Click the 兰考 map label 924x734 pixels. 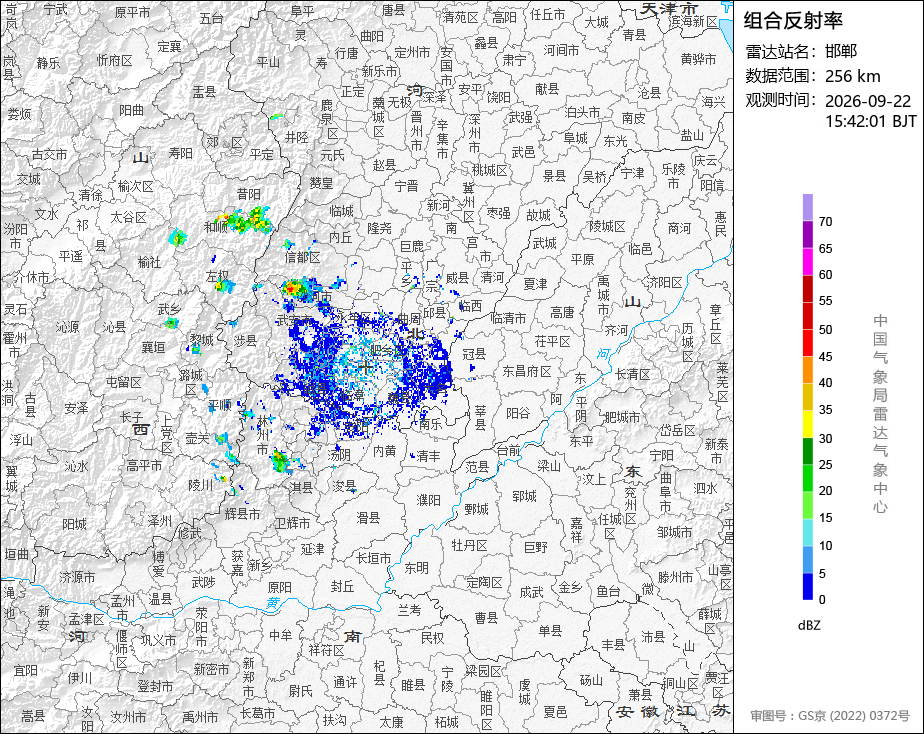(x=410, y=610)
